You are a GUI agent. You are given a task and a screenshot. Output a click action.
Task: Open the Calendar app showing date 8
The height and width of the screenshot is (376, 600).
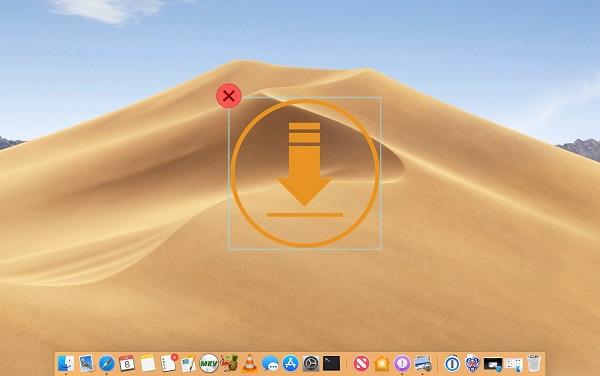click(x=127, y=363)
